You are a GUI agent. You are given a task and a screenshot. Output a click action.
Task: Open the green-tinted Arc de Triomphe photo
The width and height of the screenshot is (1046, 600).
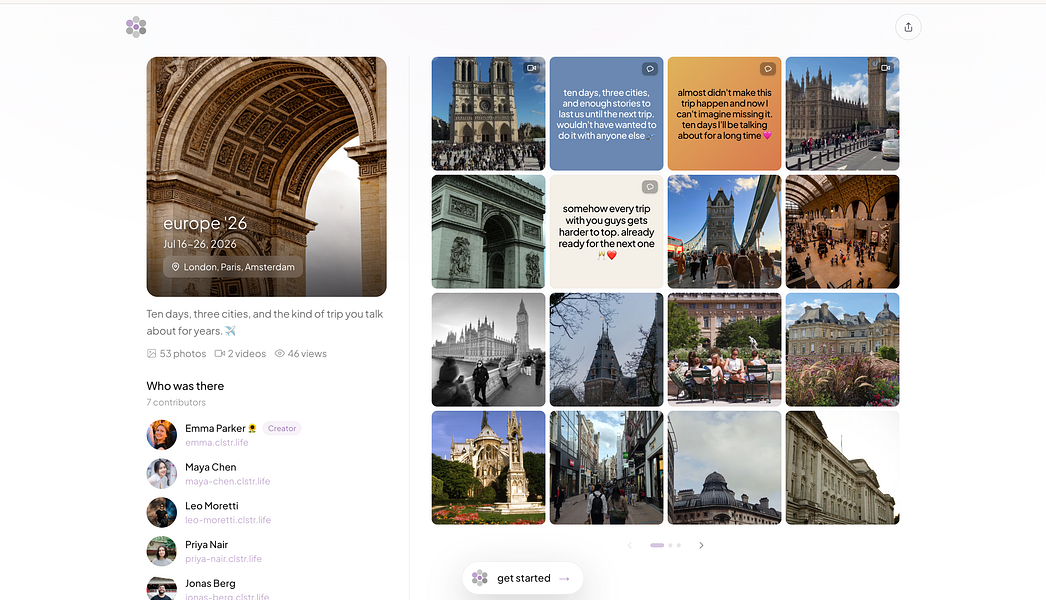pos(488,232)
